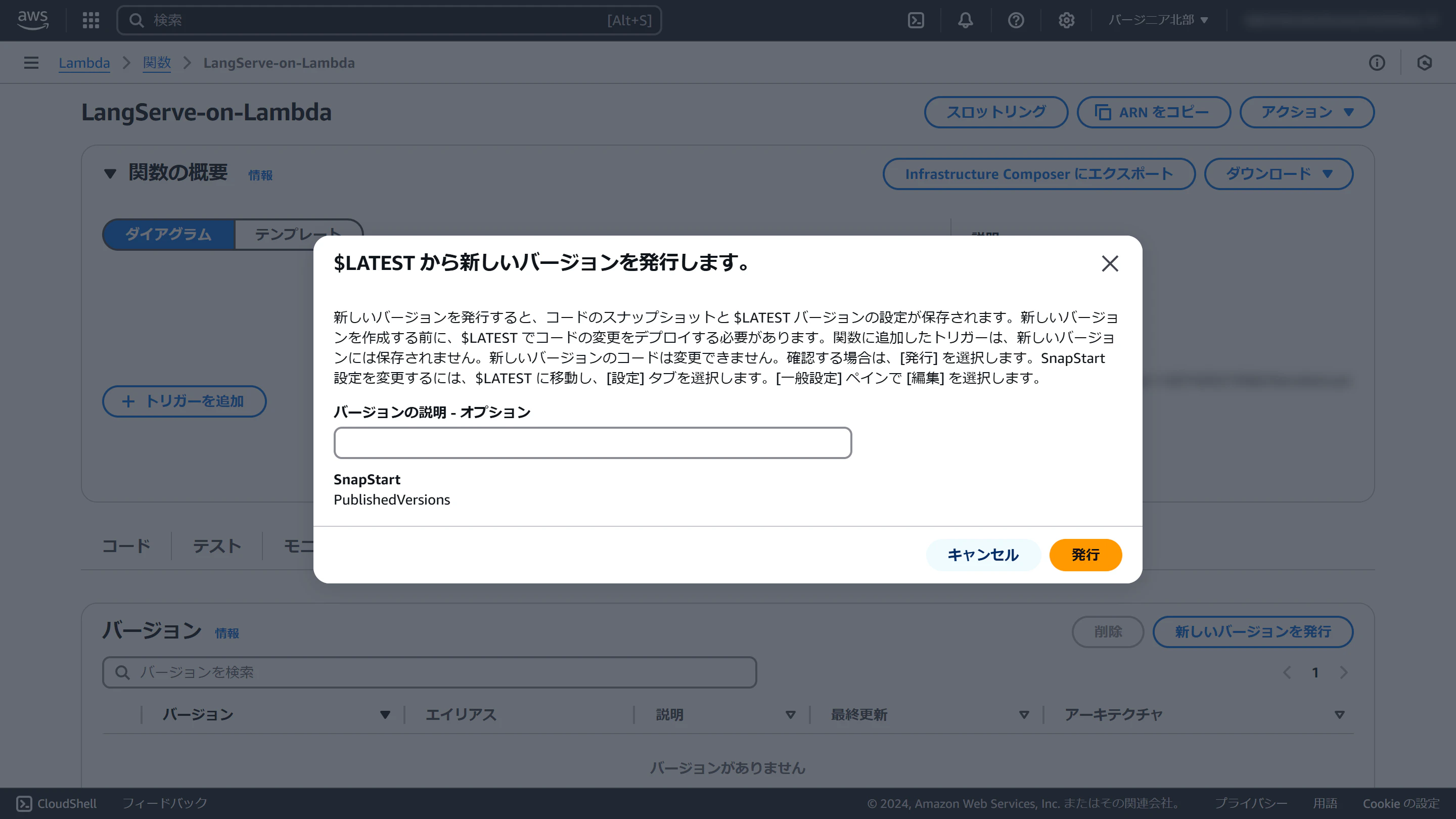Go to the previous versions page

(x=1287, y=672)
